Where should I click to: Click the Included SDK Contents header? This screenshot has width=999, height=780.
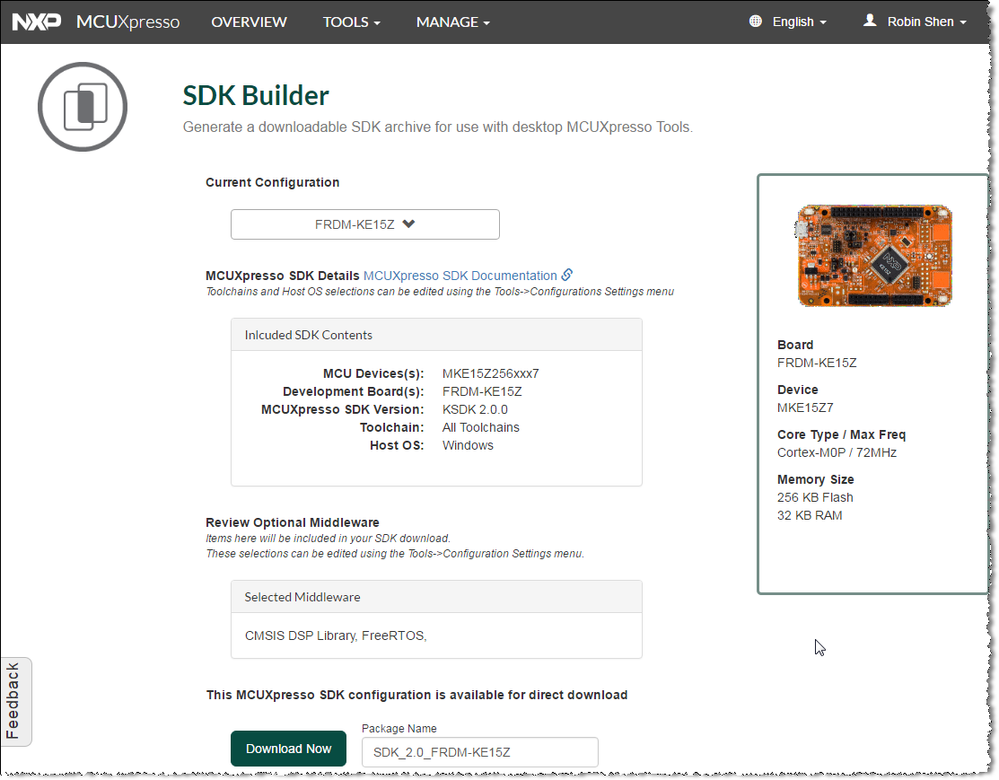[436, 335]
